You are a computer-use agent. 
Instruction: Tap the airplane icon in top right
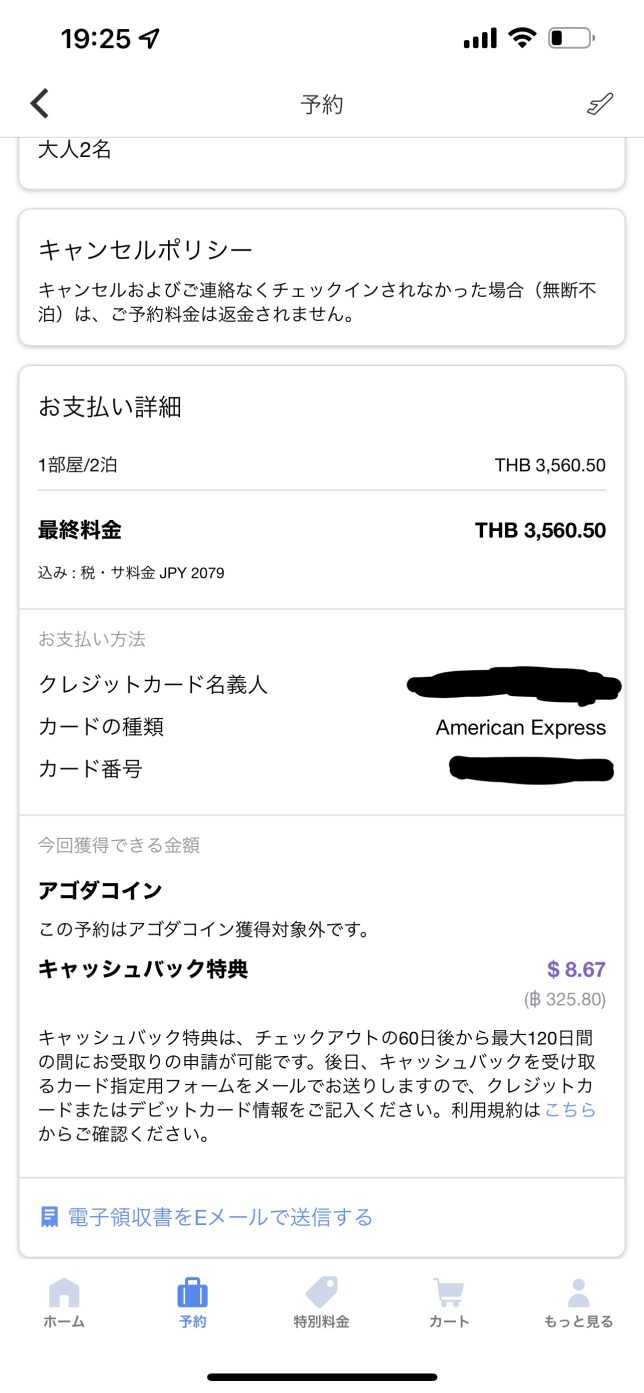pyautogui.click(x=599, y=103)
